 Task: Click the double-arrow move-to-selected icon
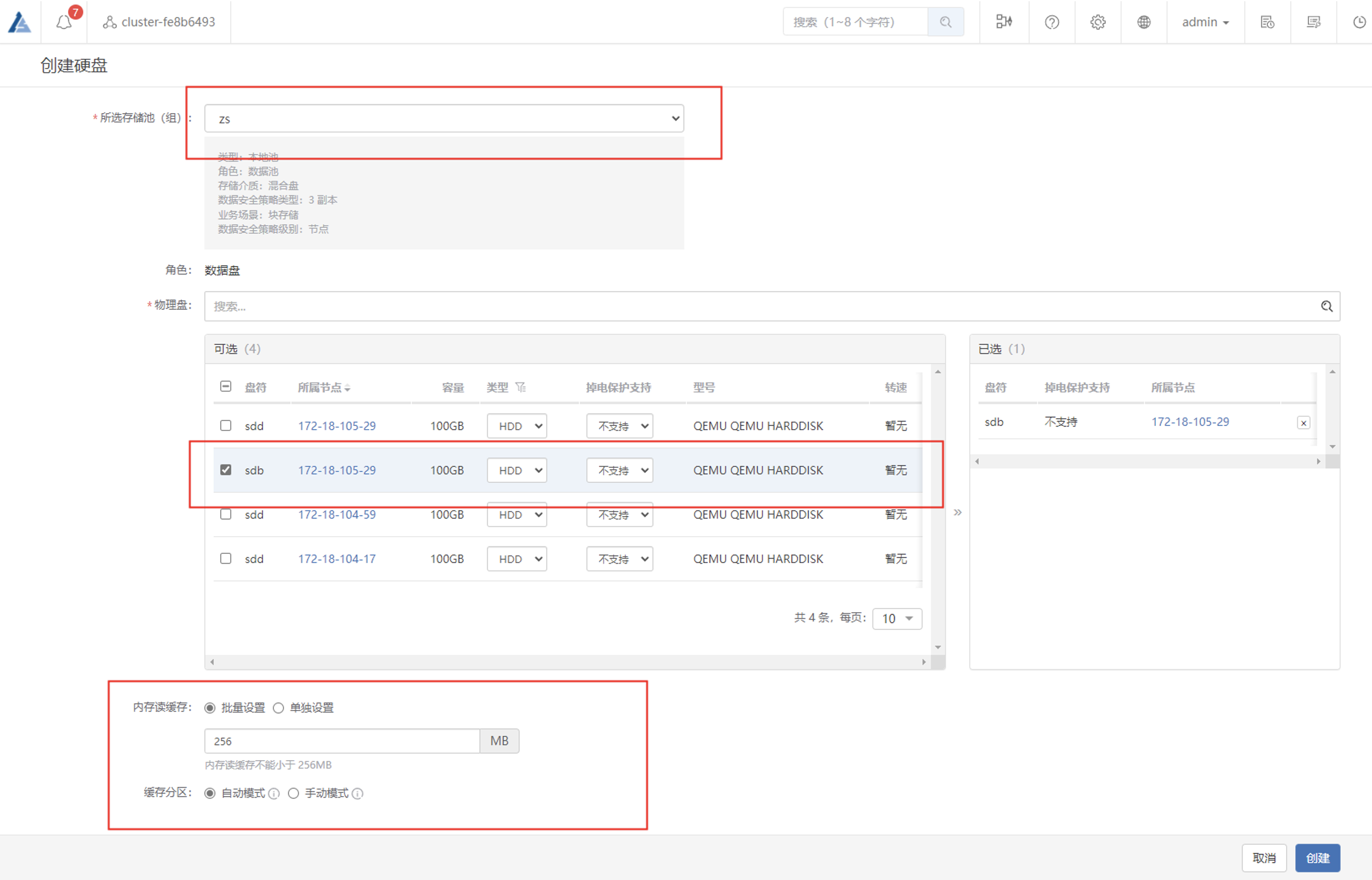957,512
